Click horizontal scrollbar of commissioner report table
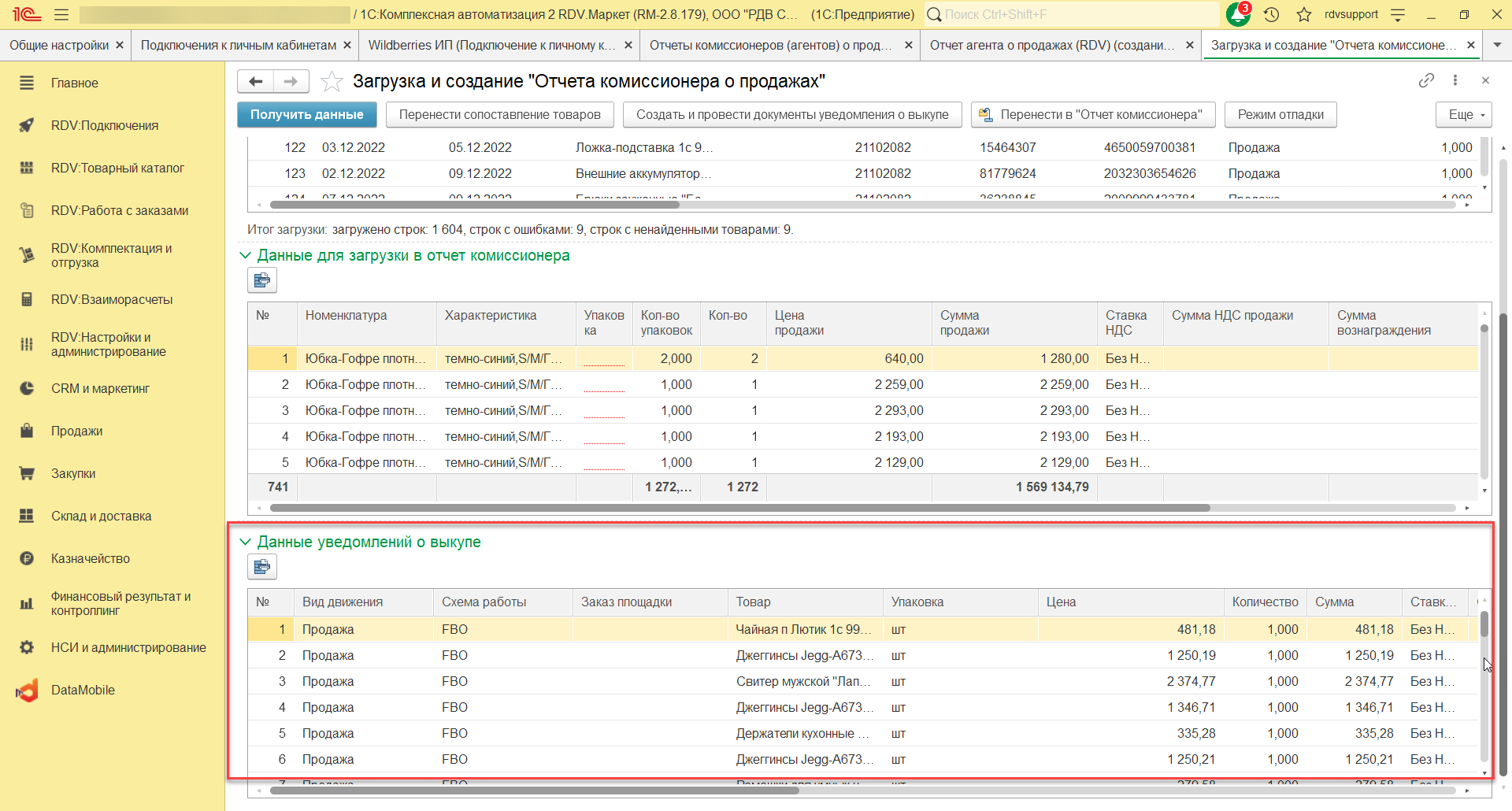Image resolution: width=1512 pixels, height=811 pixels. tap(740, 508)
